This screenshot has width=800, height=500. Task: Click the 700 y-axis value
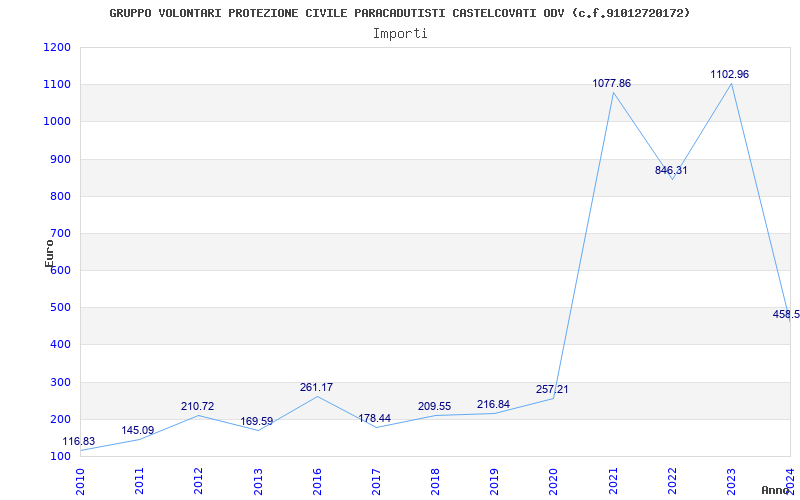point(61,234)
